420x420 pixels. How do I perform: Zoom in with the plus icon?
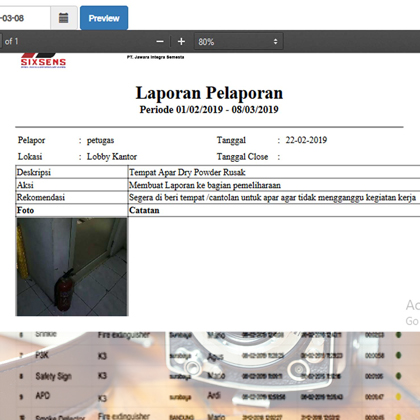(x=181, y=42)
